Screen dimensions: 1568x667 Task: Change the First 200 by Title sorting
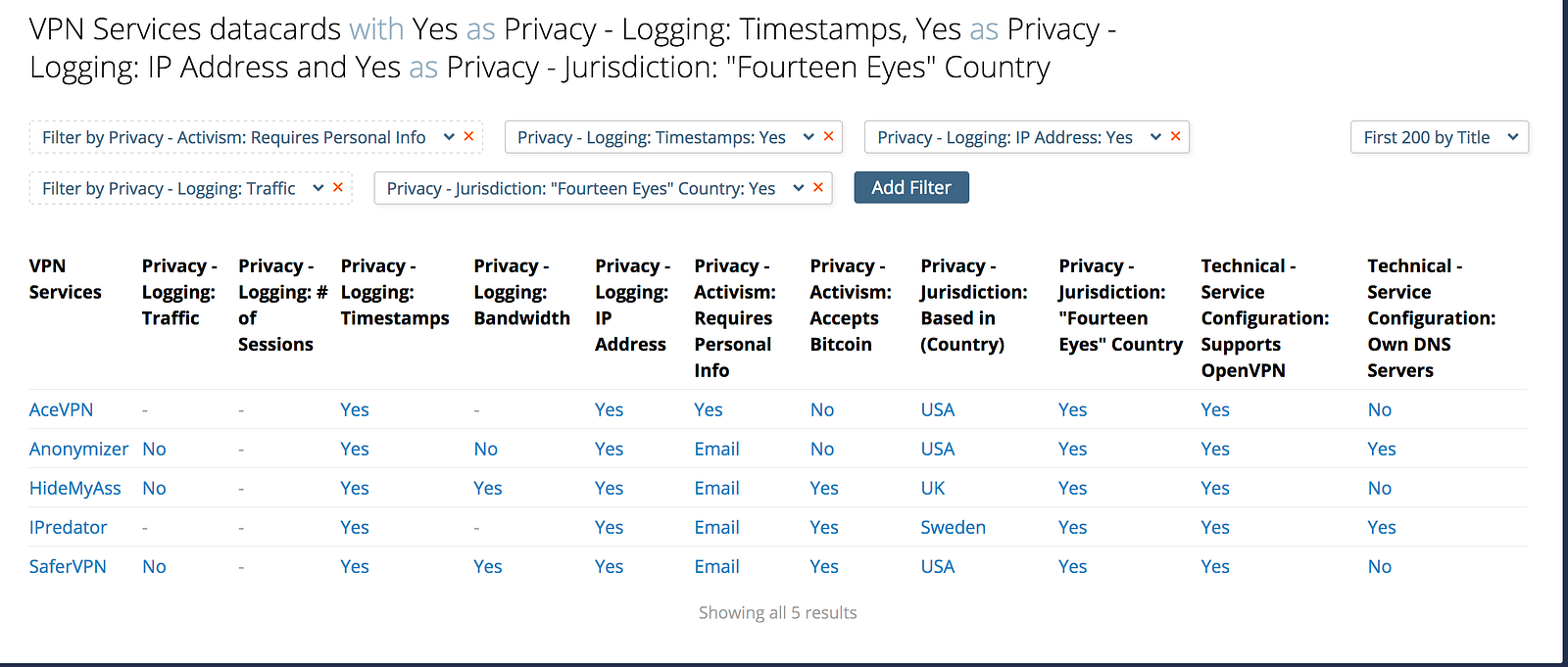click(x=1439, y=137)
